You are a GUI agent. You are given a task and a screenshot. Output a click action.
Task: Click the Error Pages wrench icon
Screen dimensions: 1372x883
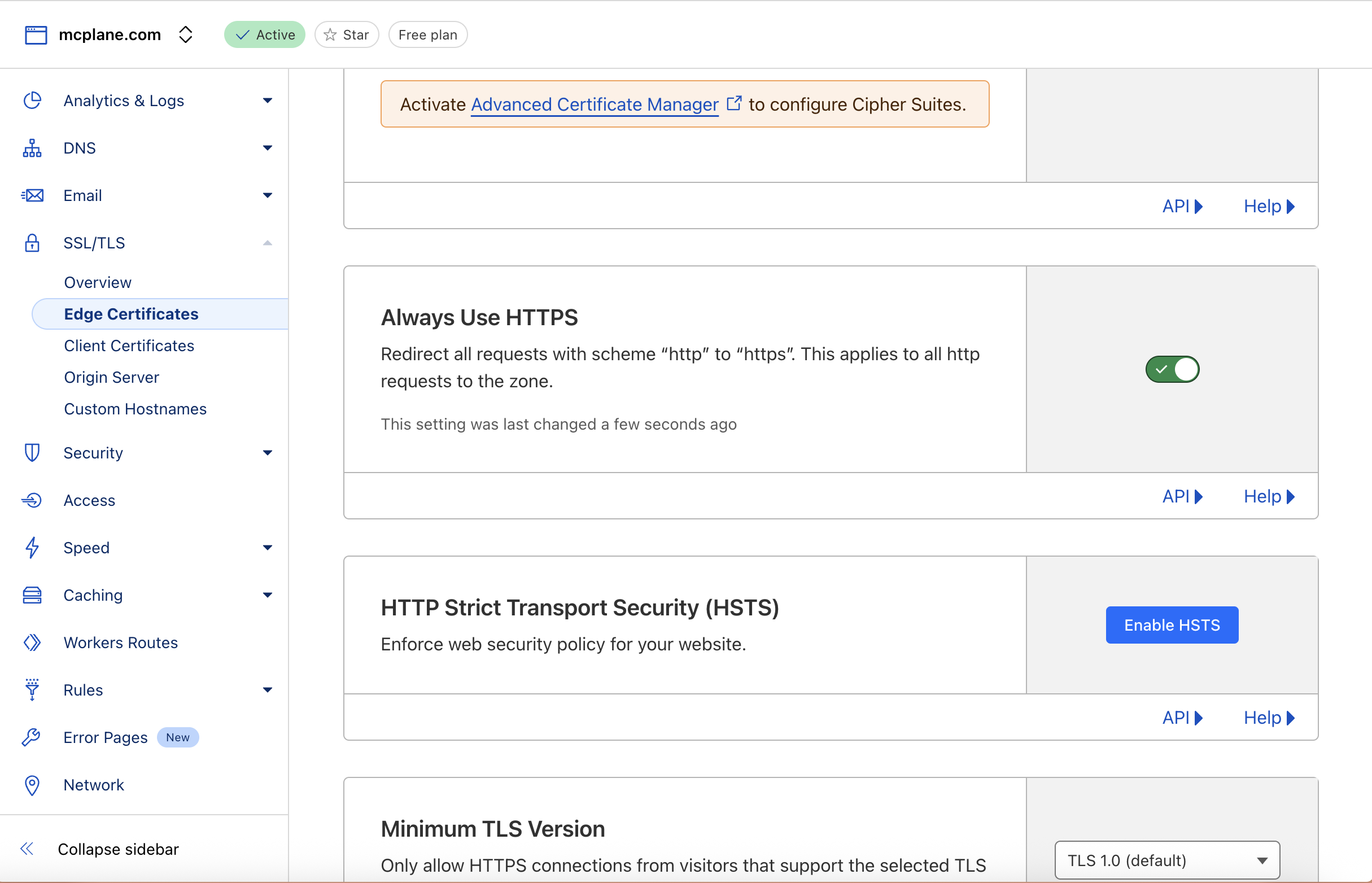tap(31, 737)
